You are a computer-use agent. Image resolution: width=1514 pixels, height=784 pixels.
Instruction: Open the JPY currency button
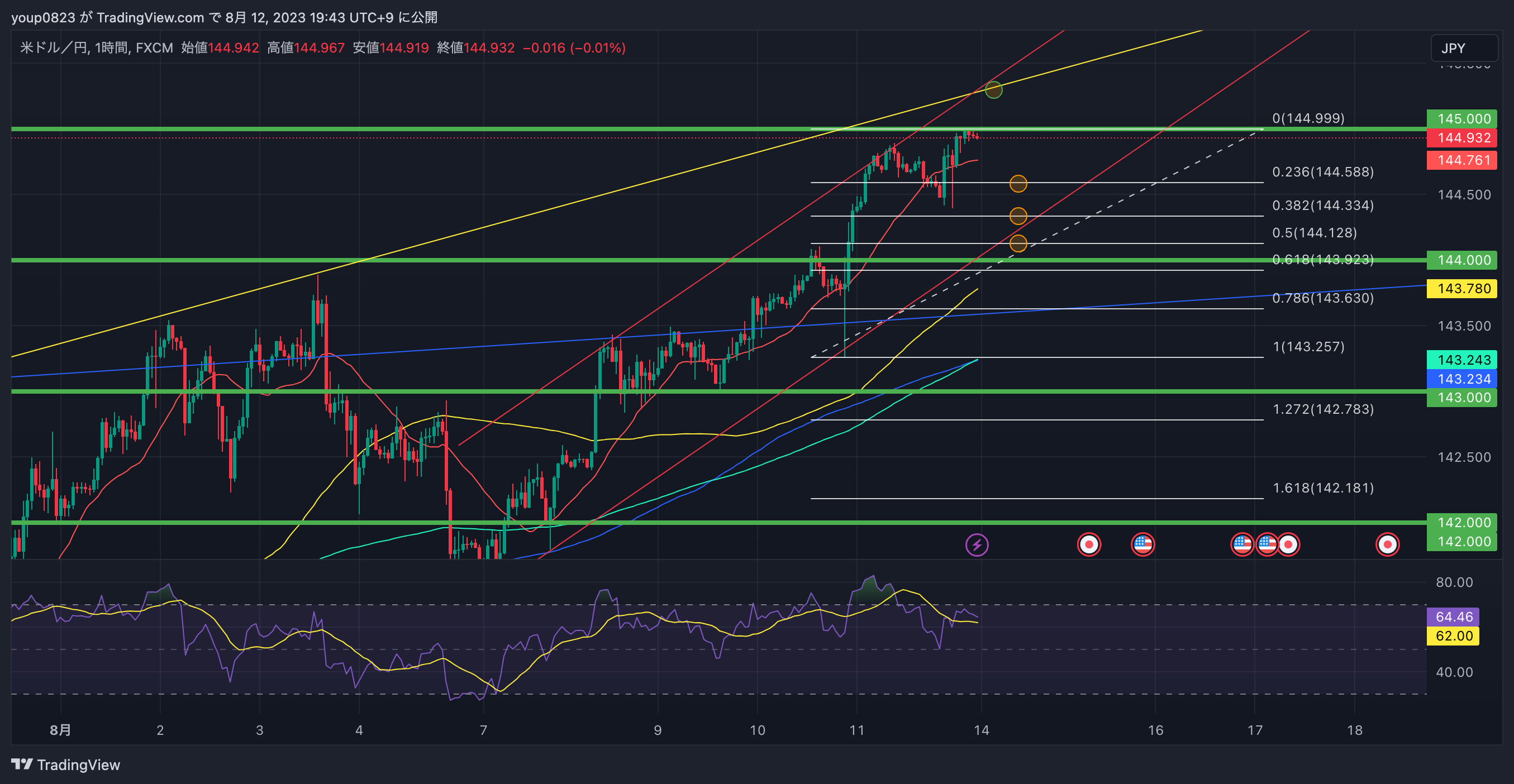(x=1464, y=48)
